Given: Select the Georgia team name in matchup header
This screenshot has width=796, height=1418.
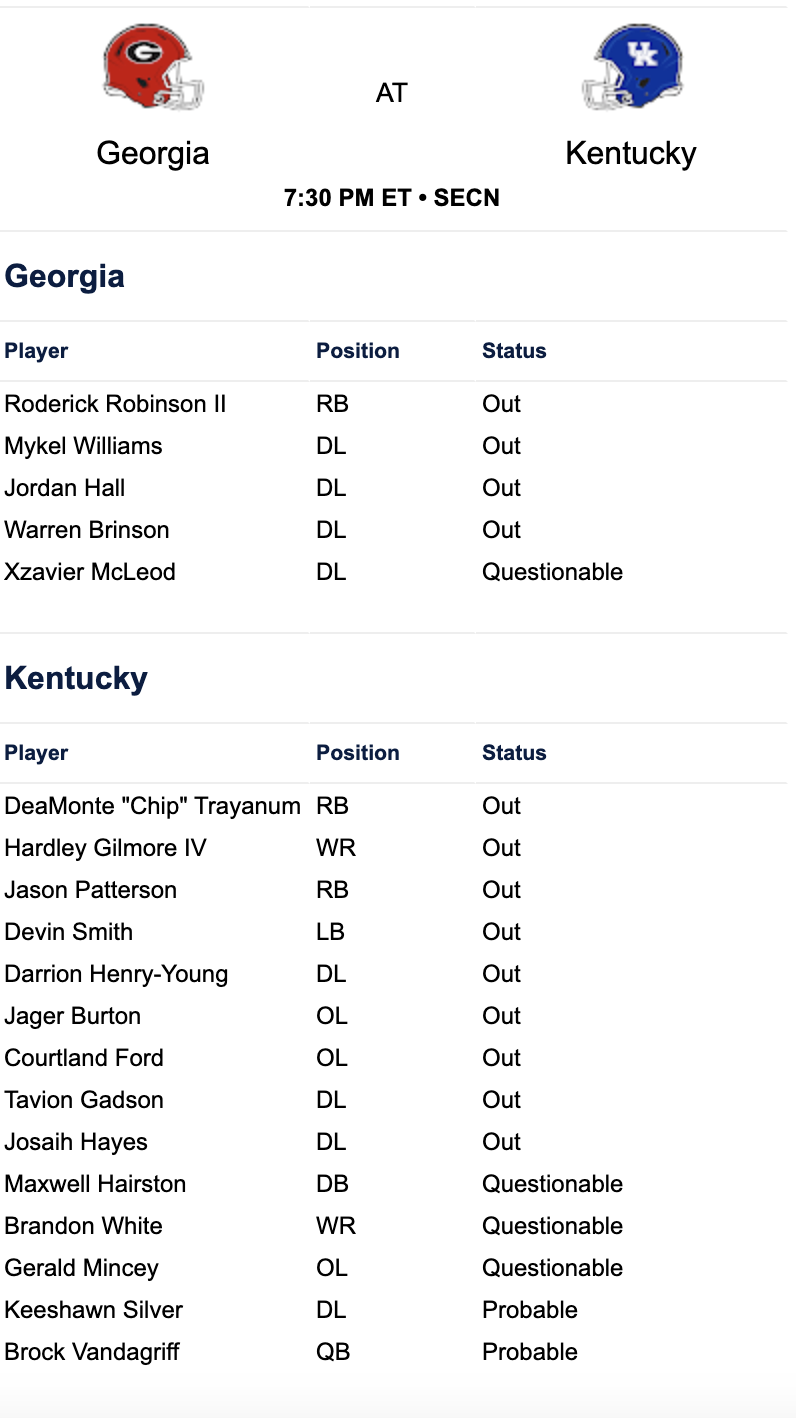Looking at the screenshot, I should click(153, 153).
